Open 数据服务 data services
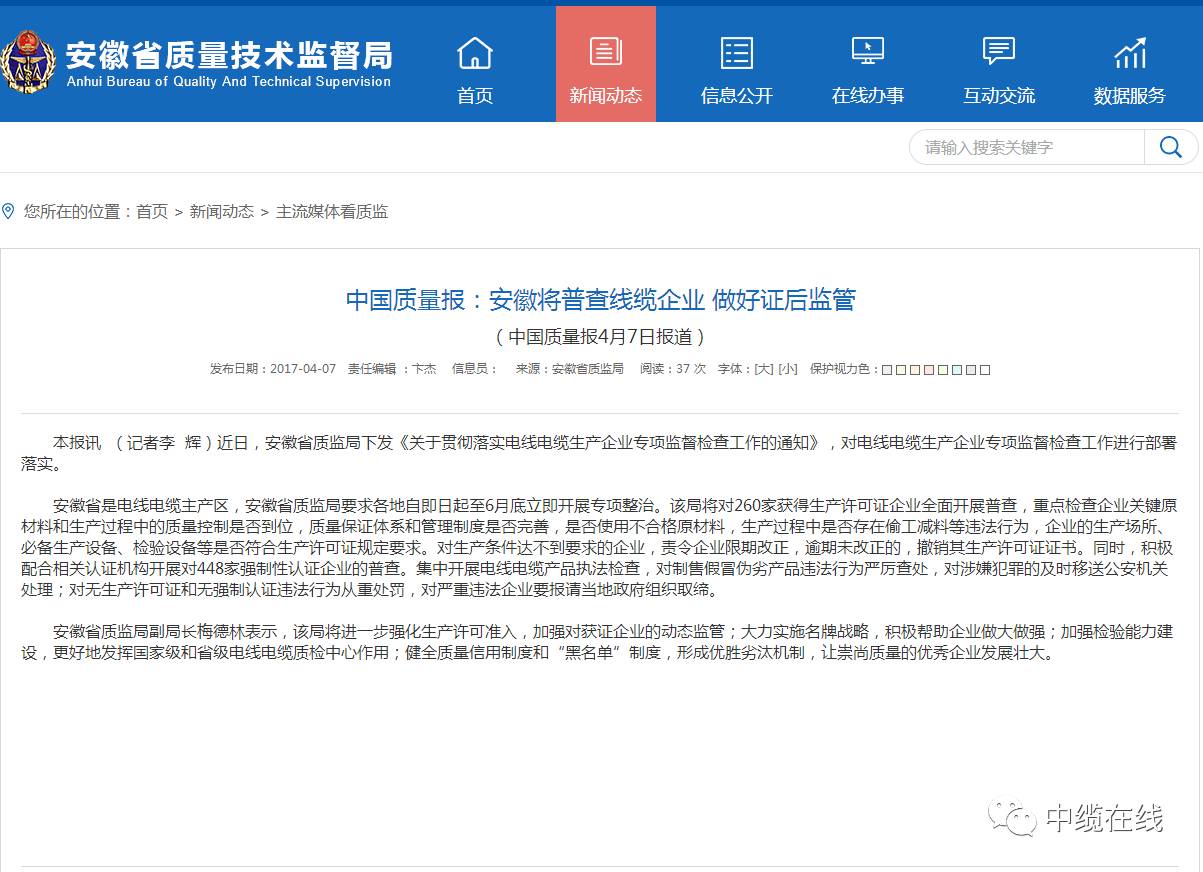 pyautogui.click(x=1130, y=71)
